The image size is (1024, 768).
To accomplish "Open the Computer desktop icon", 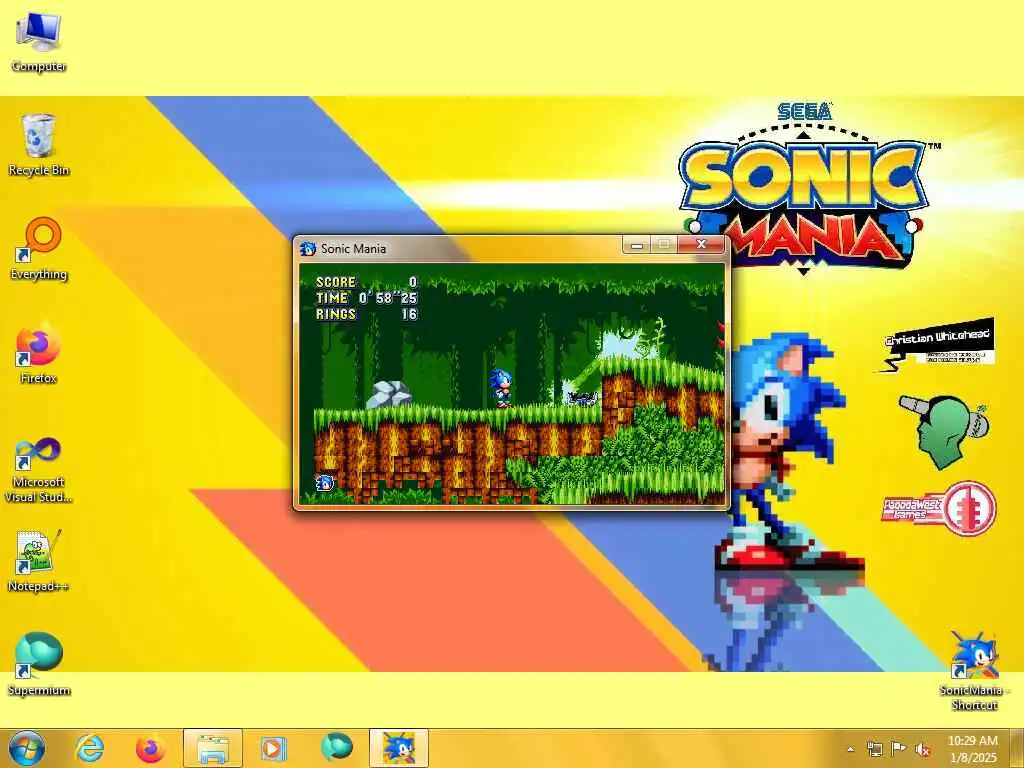I will 39,41.
